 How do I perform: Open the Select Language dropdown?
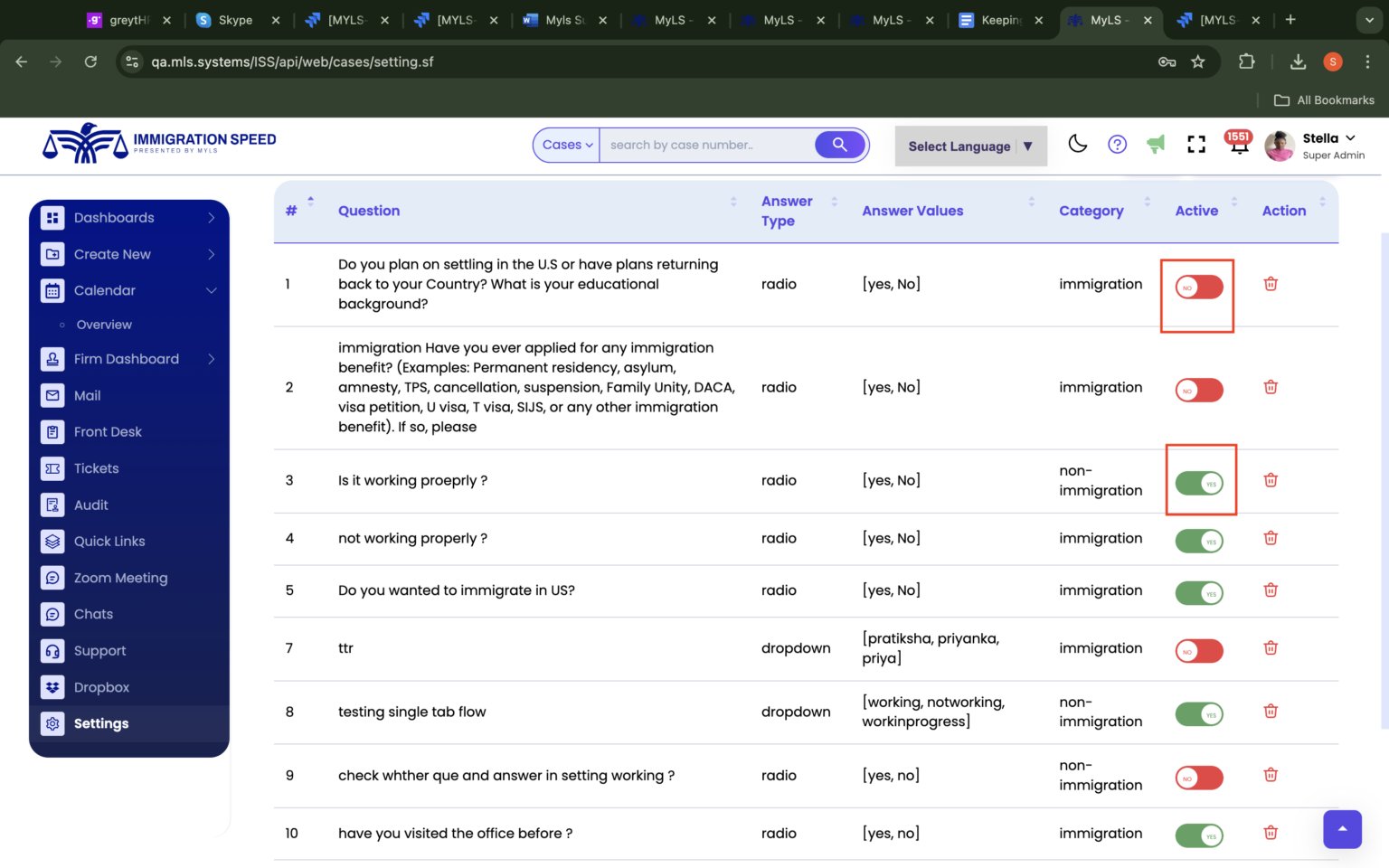[970, 146]
